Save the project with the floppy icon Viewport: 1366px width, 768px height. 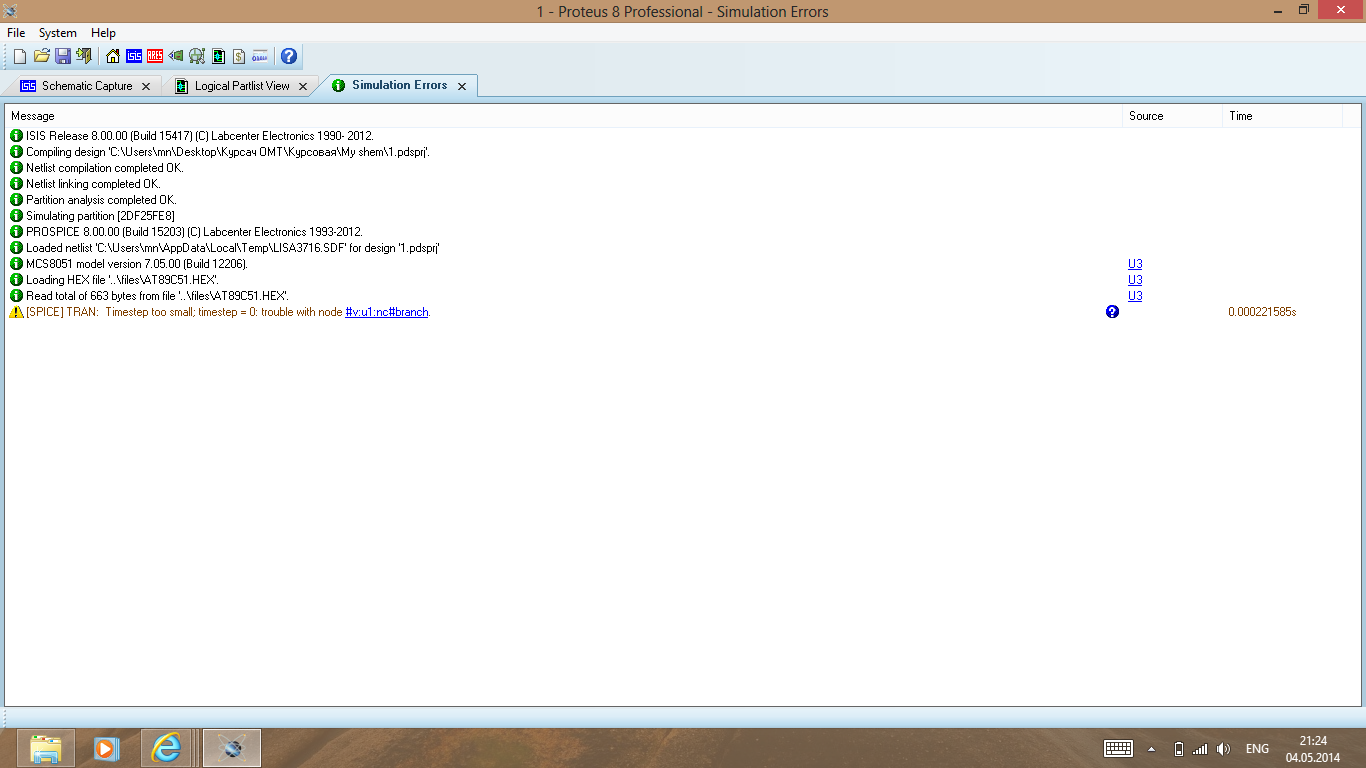(x=63, y=56)
